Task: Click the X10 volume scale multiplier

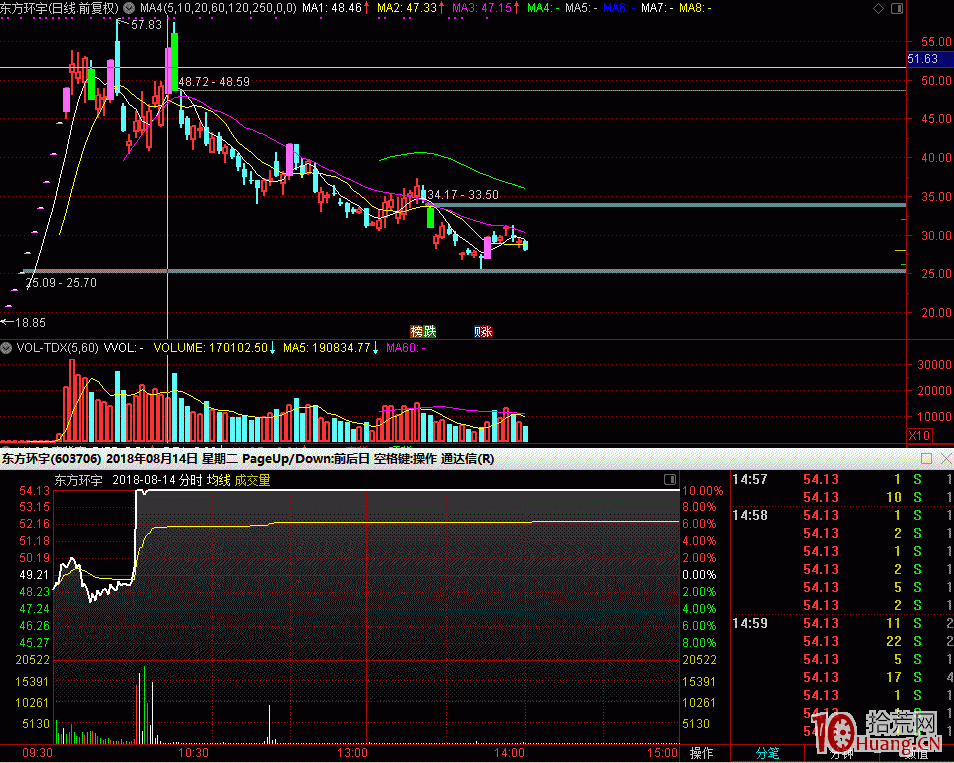Action: [919, 436]
